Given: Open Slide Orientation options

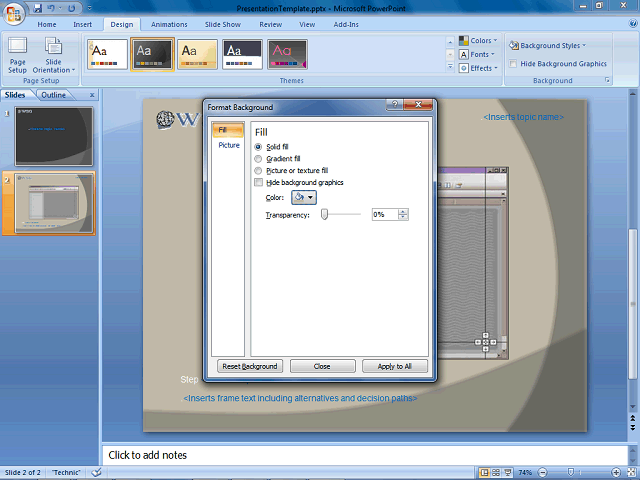Looking at the screenshot, I should [53, 55].
